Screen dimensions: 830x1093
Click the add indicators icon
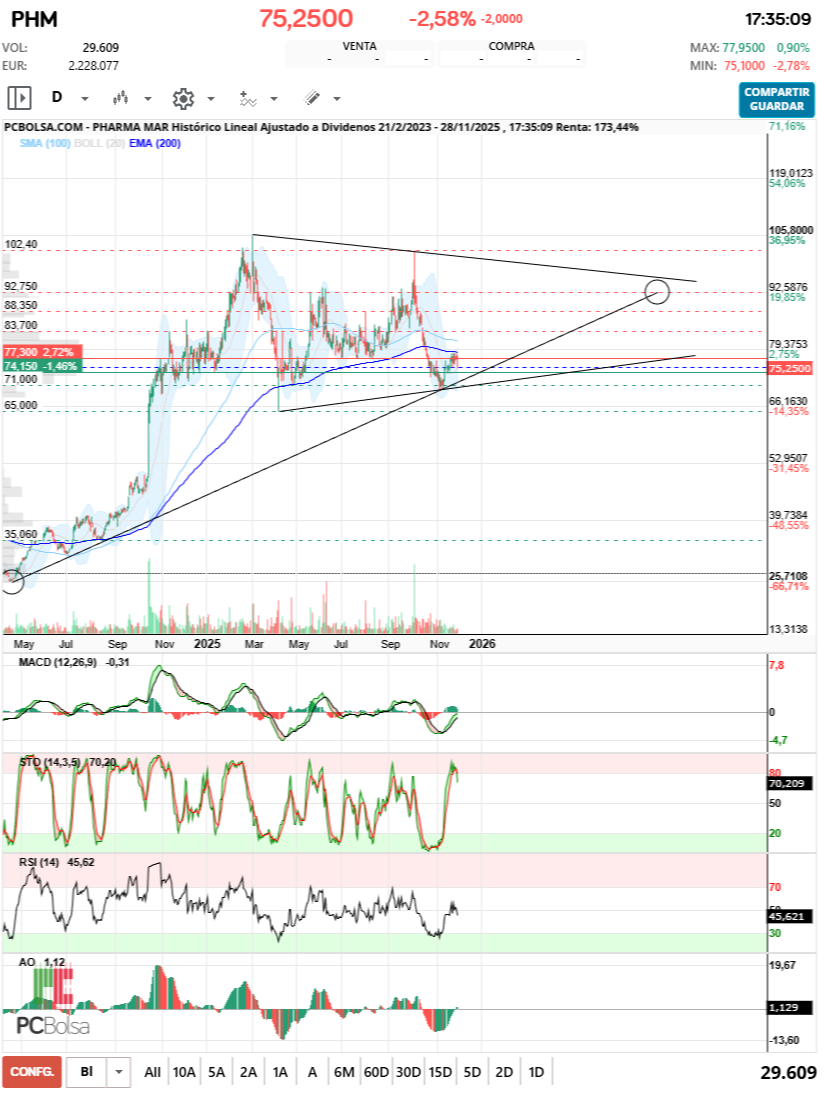click(x=248, y=98)
